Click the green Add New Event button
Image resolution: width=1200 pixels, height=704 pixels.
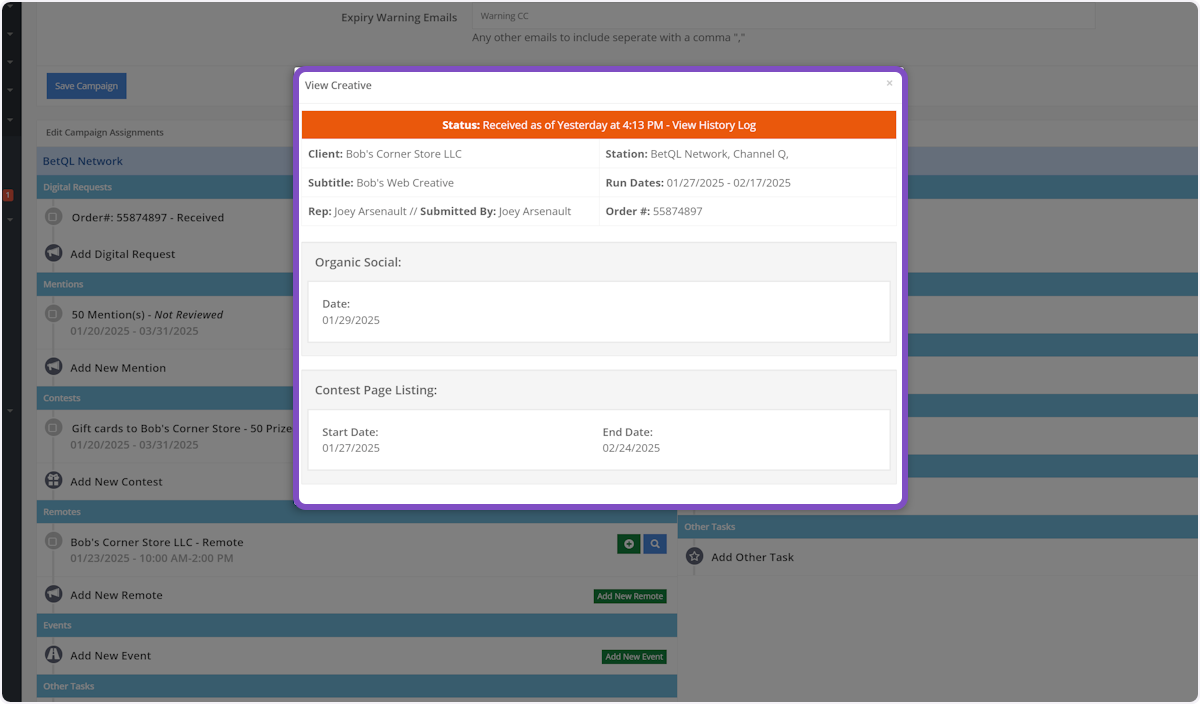coord(634,657)
